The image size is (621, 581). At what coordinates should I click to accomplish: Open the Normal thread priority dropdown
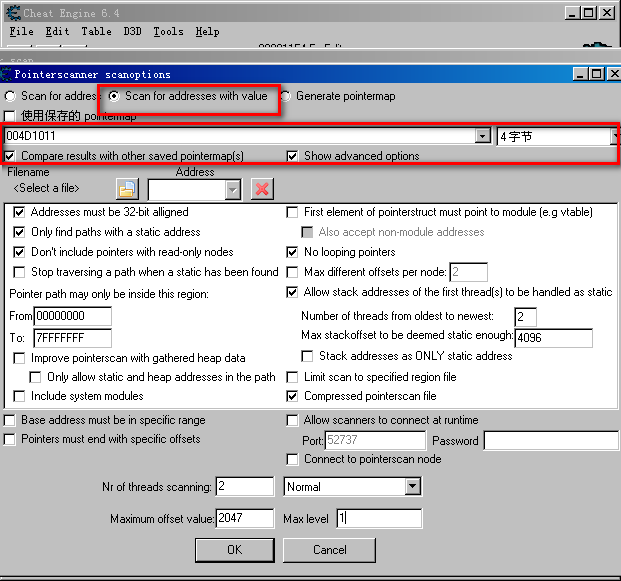coord(413,487)
